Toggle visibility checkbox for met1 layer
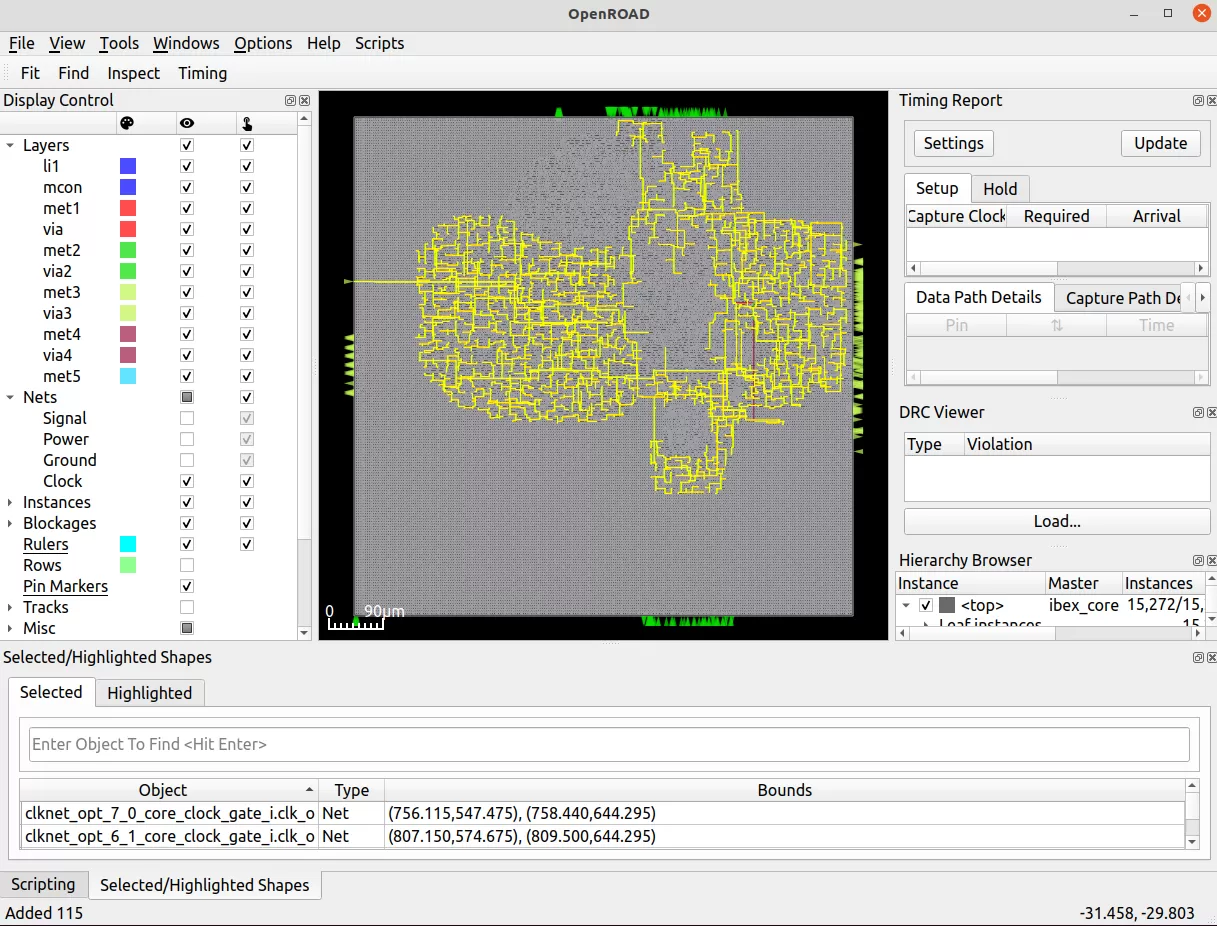This screenshot has width=1217, height=926. coord(187,208)
